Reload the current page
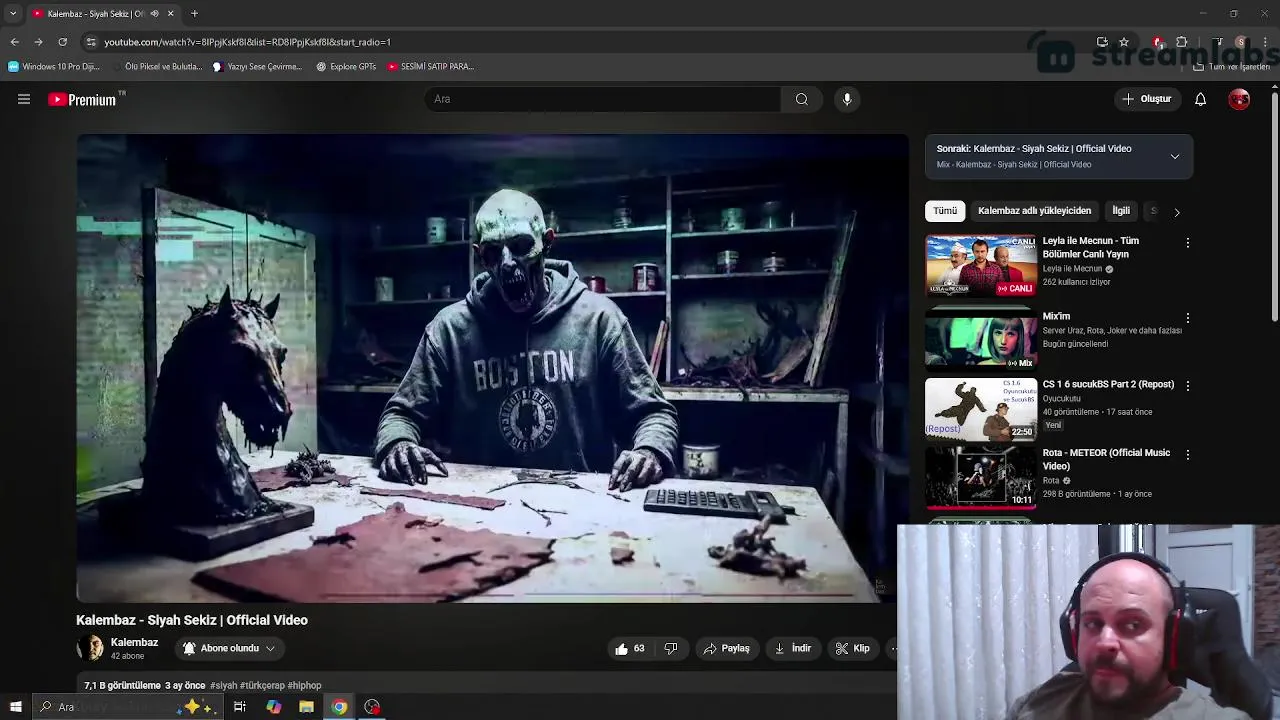Viewport: 1280px width, 720px height. tap(62, 42)
